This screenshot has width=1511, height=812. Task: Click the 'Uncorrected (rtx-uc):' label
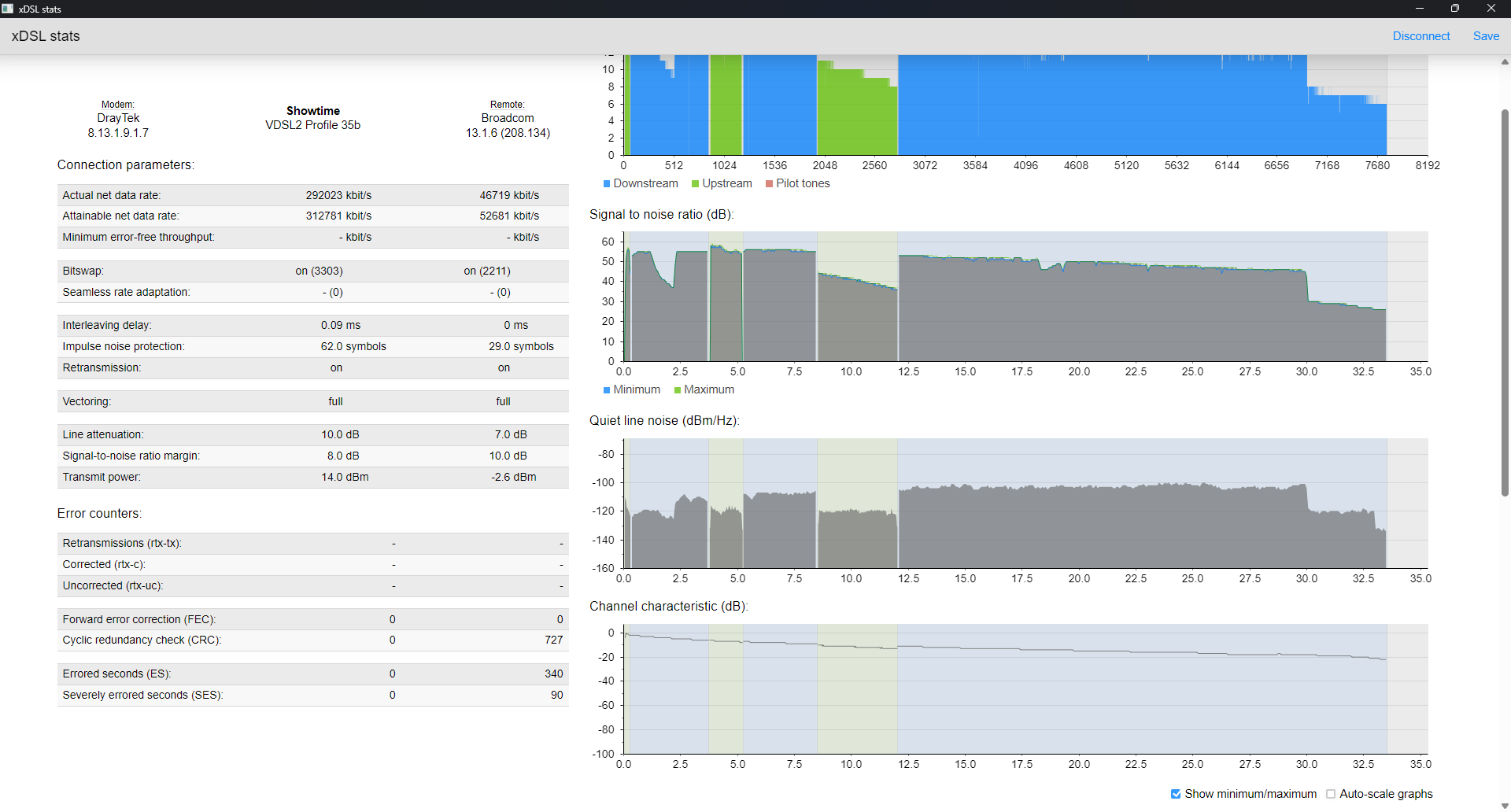point(113,585)
